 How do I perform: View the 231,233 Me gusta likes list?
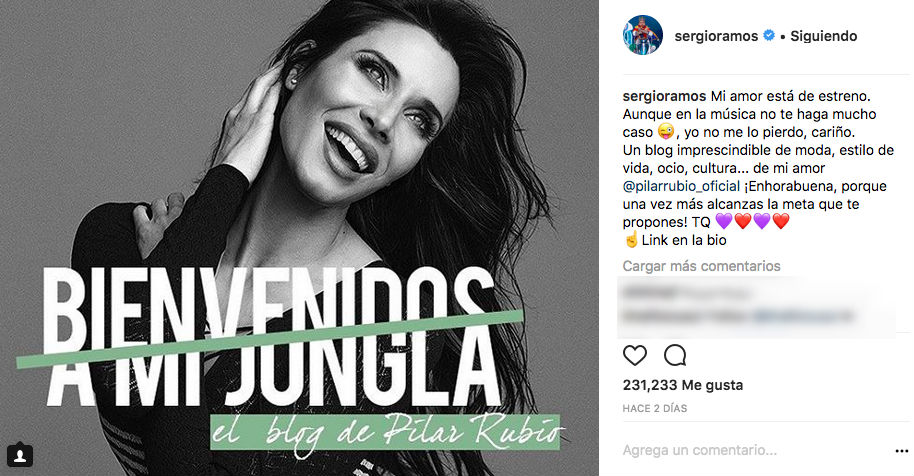[x=683, y=385]
